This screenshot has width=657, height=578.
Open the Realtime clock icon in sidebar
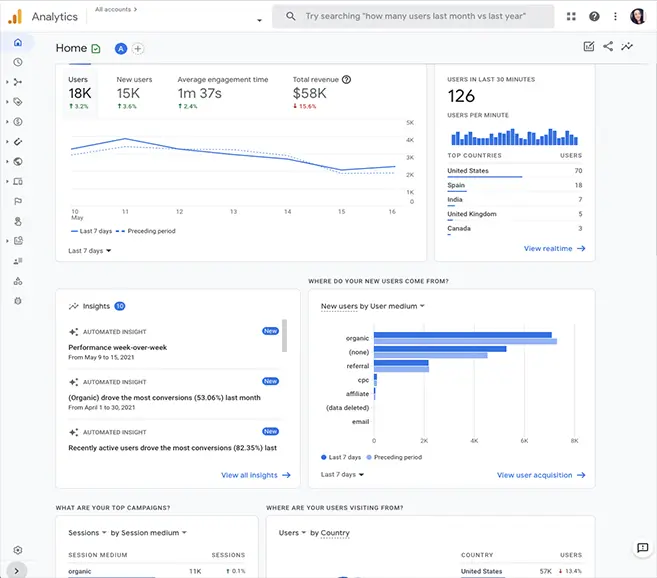(18, 62)
